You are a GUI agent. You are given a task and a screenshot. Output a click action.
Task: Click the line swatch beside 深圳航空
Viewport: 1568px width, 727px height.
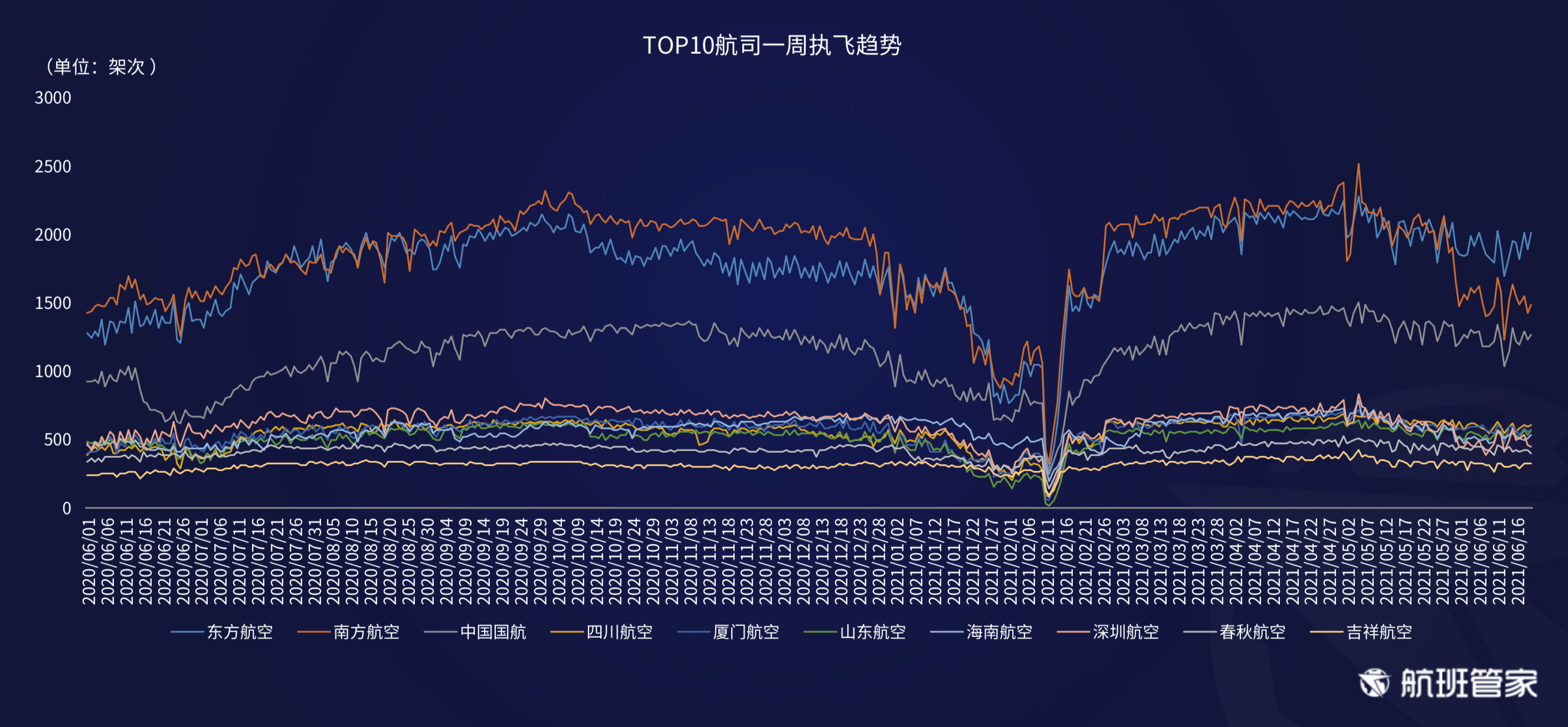[1073, 633]
